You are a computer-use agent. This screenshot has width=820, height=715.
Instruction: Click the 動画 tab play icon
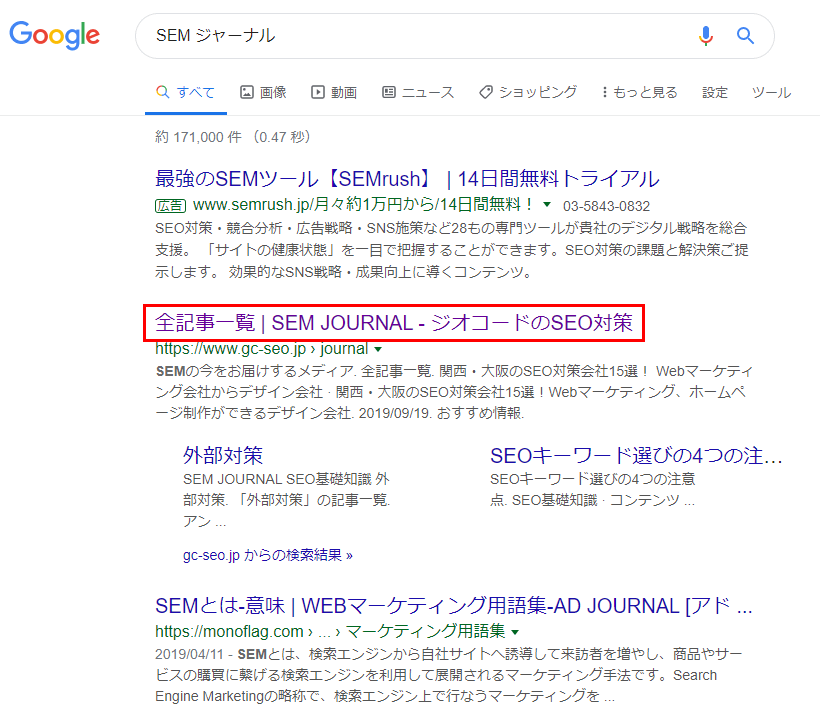click(317, 93)
